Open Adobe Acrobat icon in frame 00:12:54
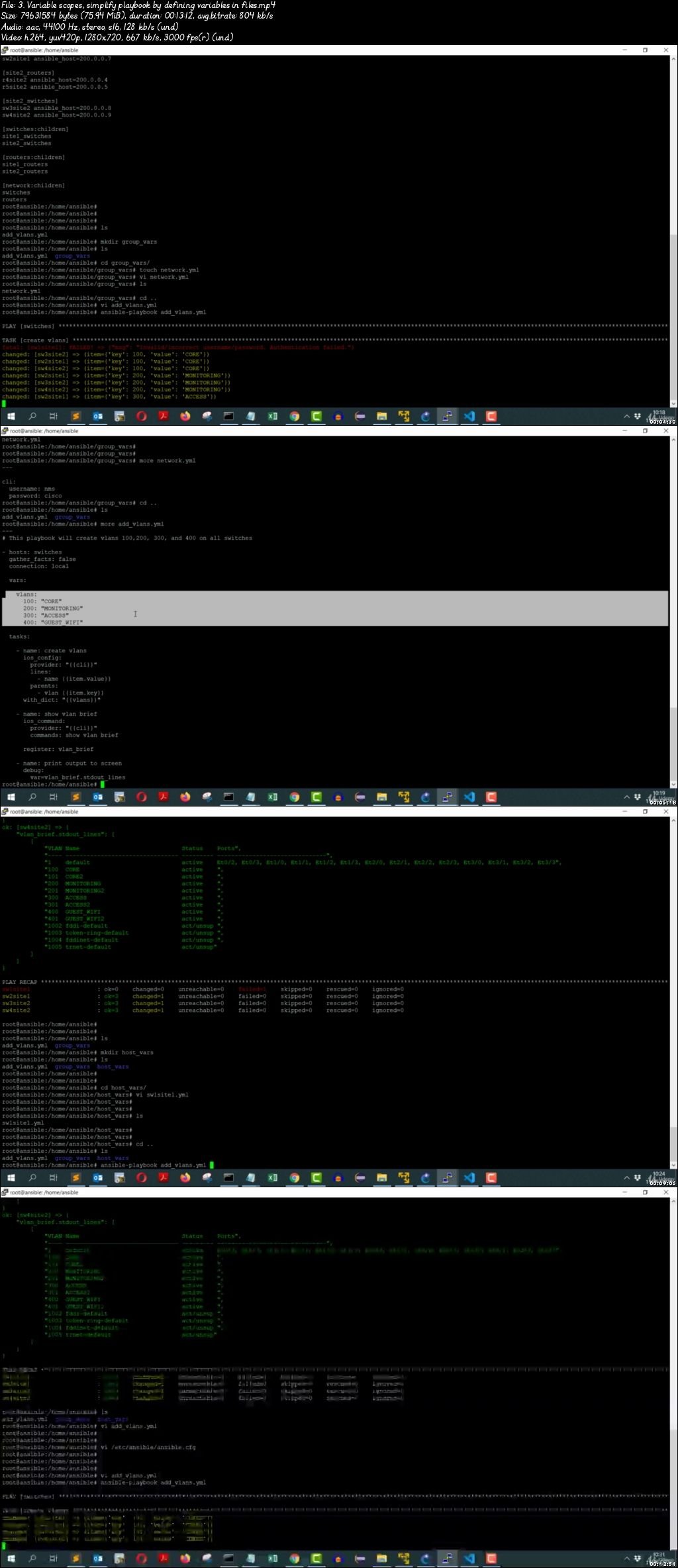 163,1559
